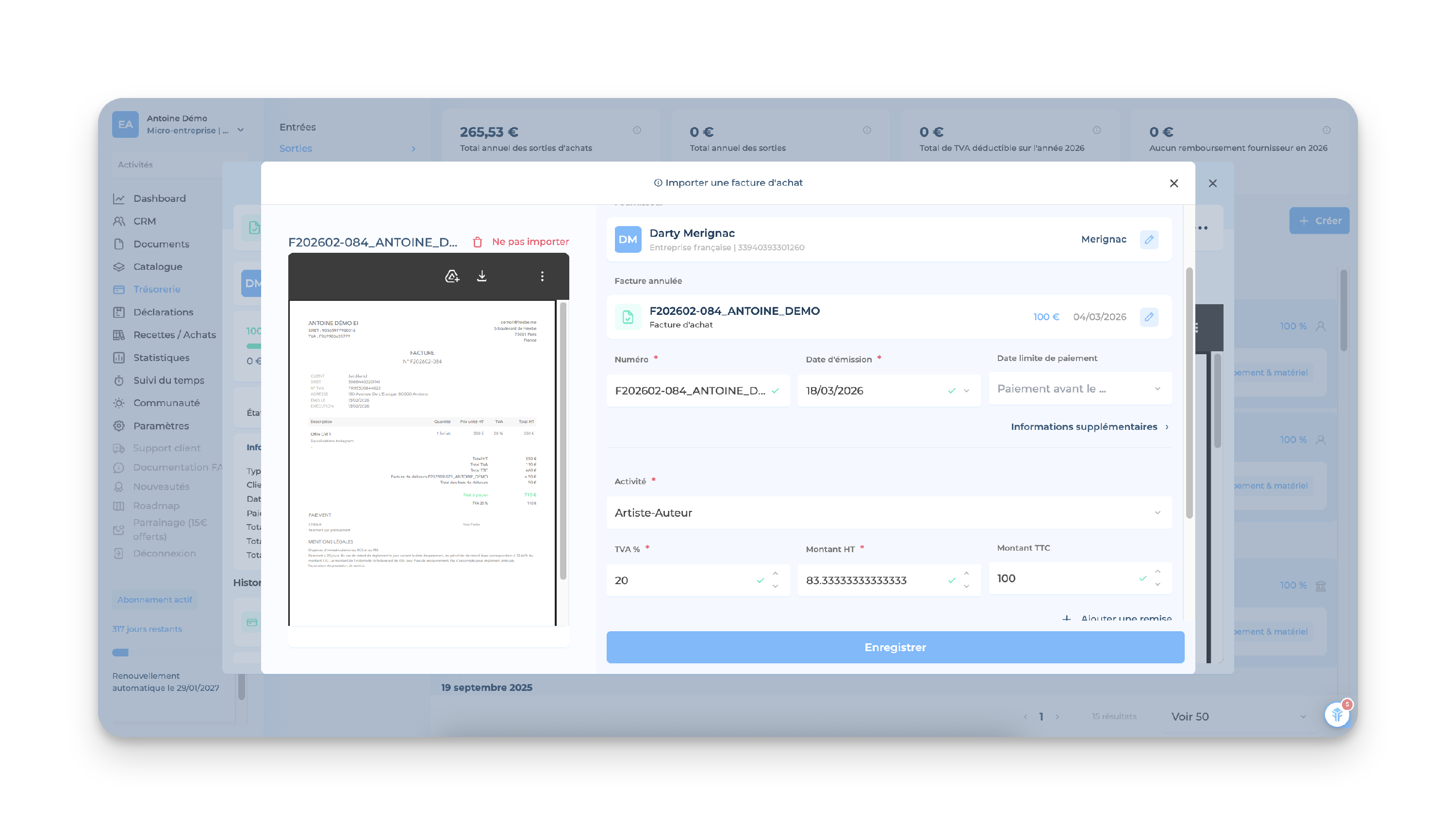Click Ne pas importer link
1456x835 pixels.
tap(530, 242)
